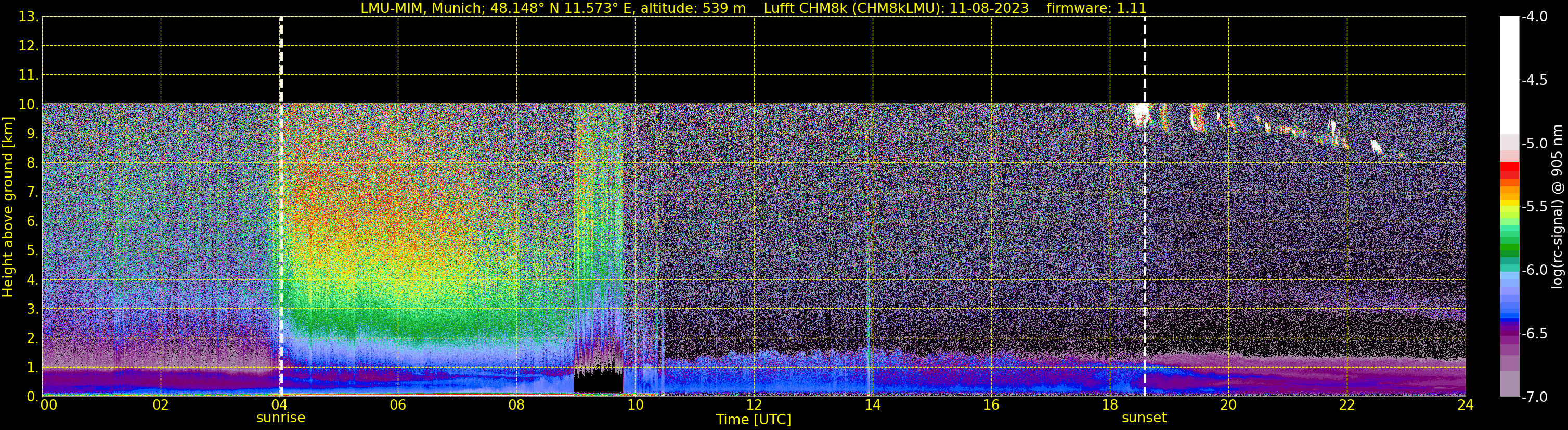Click the colorbar tick label '-4.0'

[x=1534, y=17]
